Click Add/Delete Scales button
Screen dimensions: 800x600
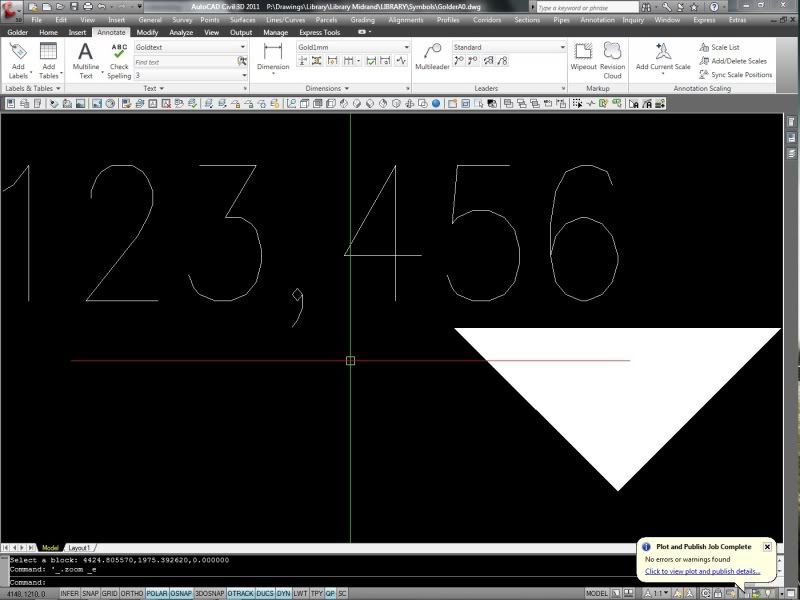(733, 61)
